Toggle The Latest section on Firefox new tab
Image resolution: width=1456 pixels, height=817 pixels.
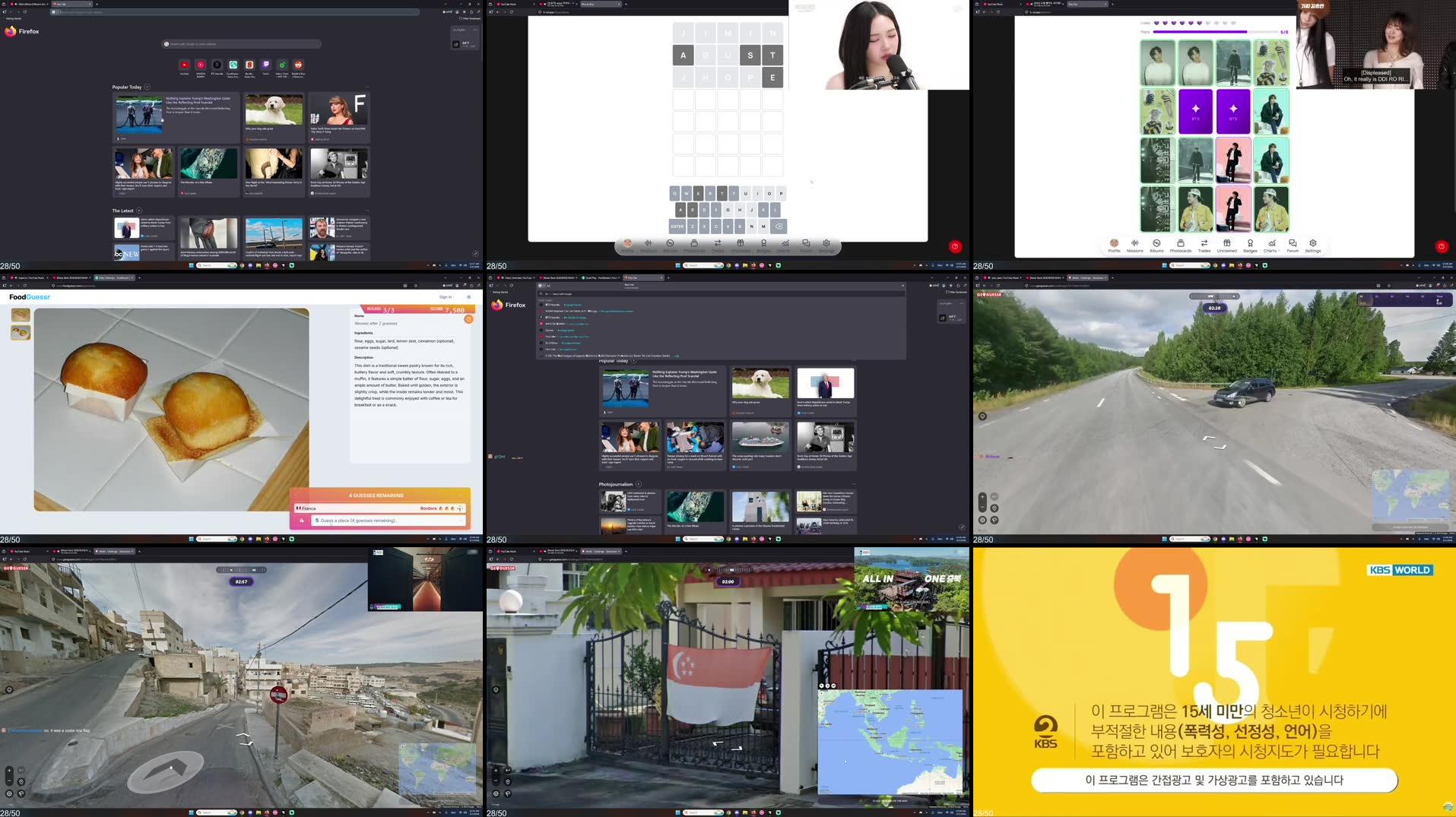click(139, 211)
